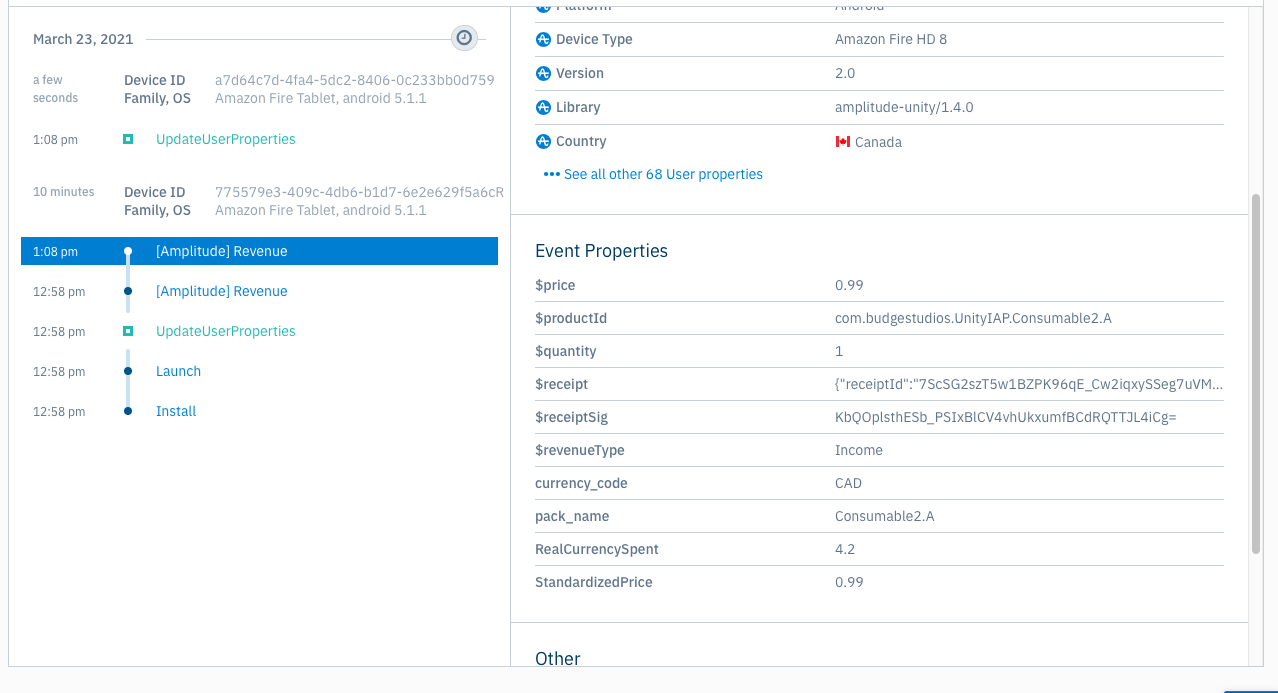
Task: Click the clock icon beside March 23, 2021
Action: (464, 38)
